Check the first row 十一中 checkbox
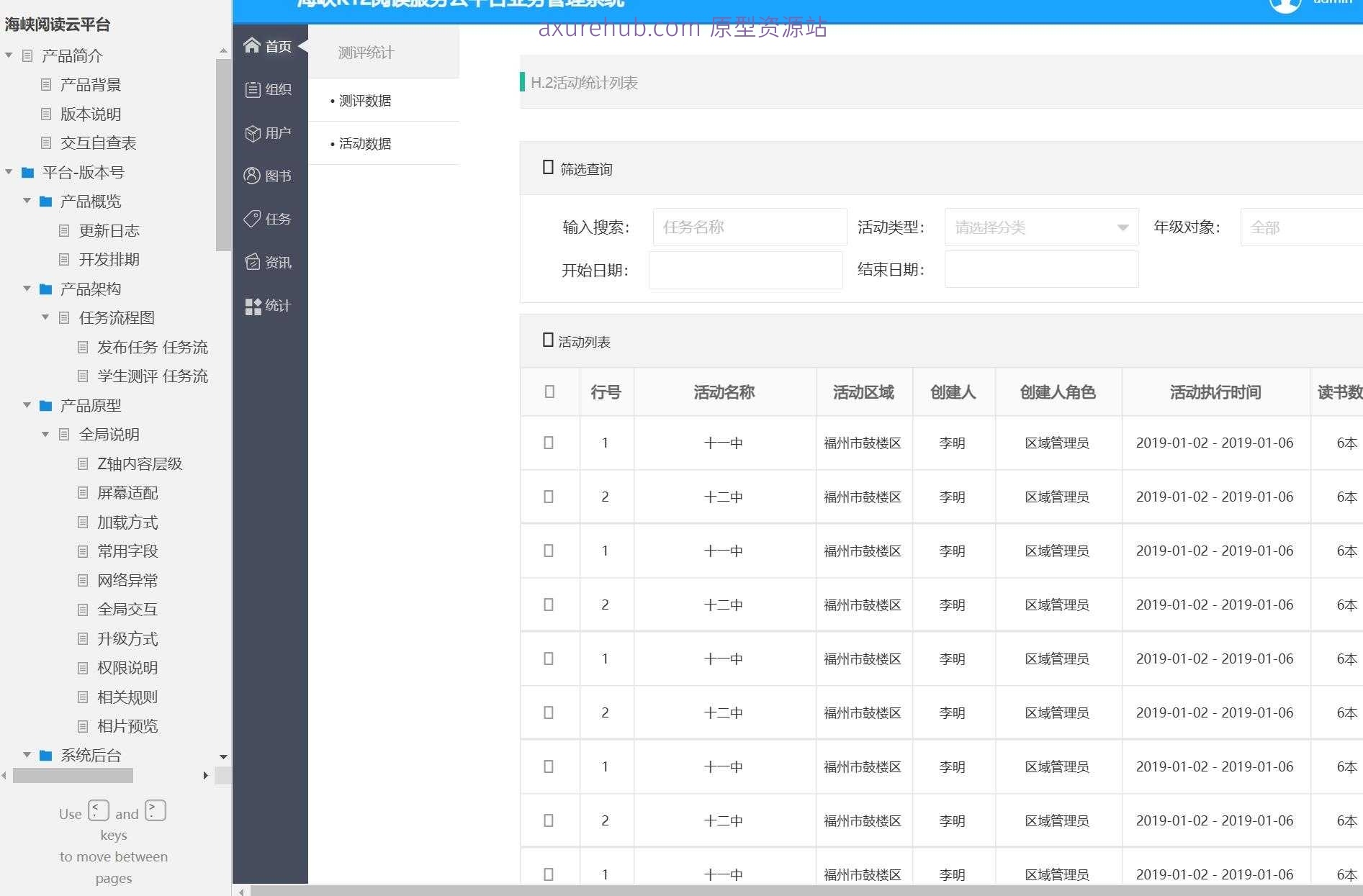The width and height of the screenshot is (1363, 896). coord(549,443)
